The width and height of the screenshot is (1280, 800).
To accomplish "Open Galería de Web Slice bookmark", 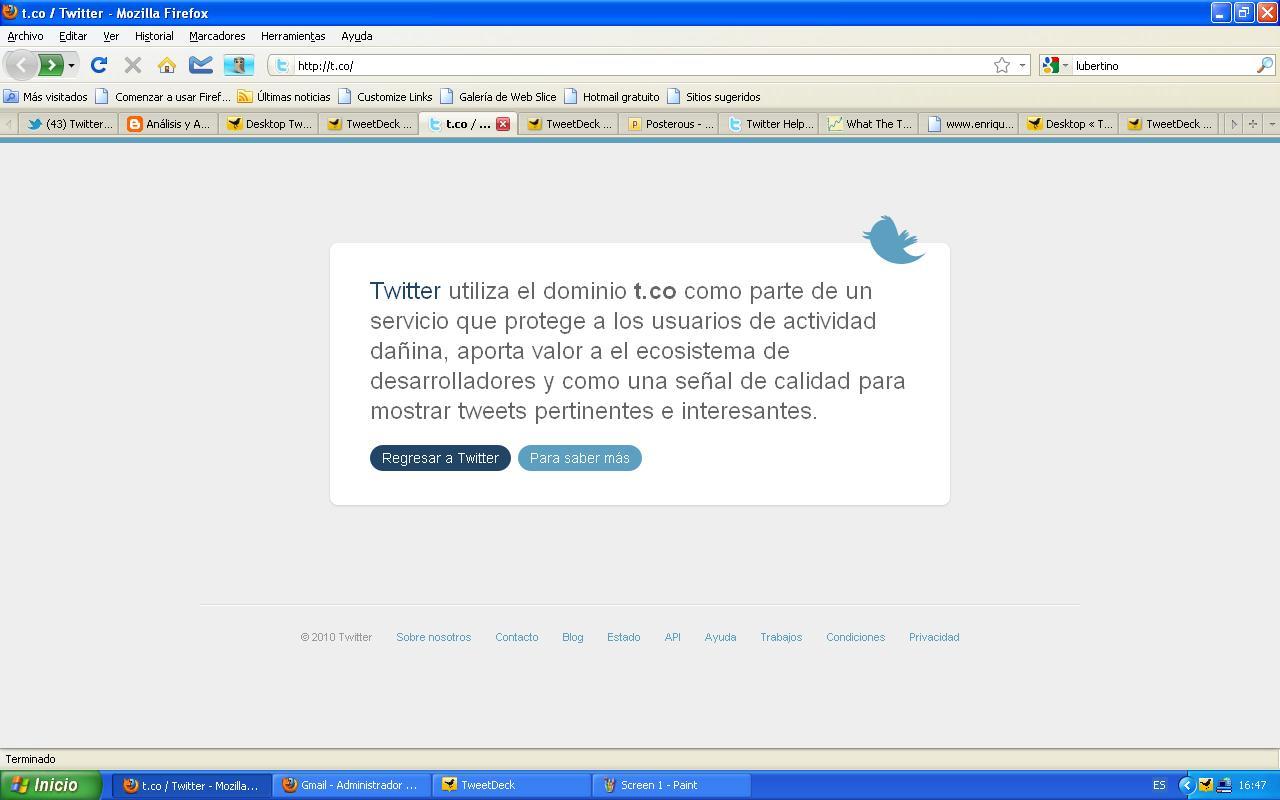I will coord(498,97).
